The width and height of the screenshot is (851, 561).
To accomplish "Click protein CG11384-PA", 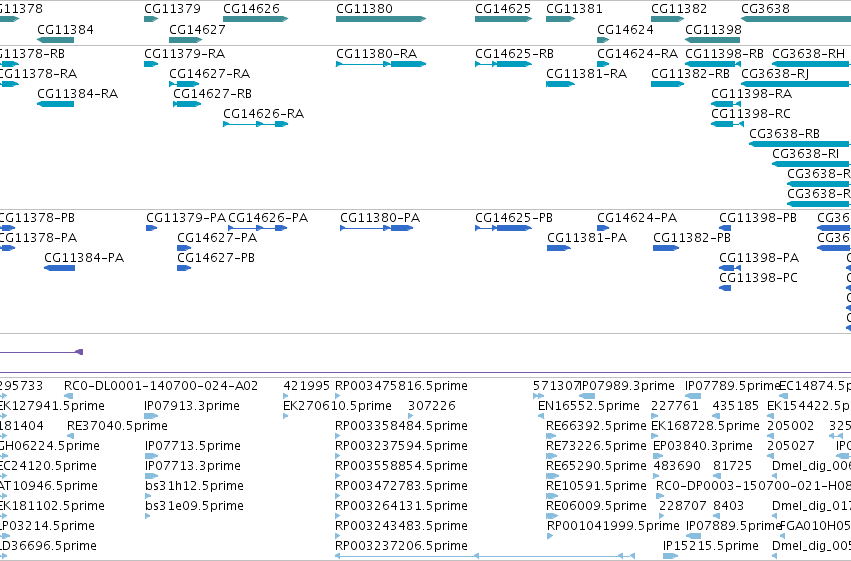I will point(59,268).
